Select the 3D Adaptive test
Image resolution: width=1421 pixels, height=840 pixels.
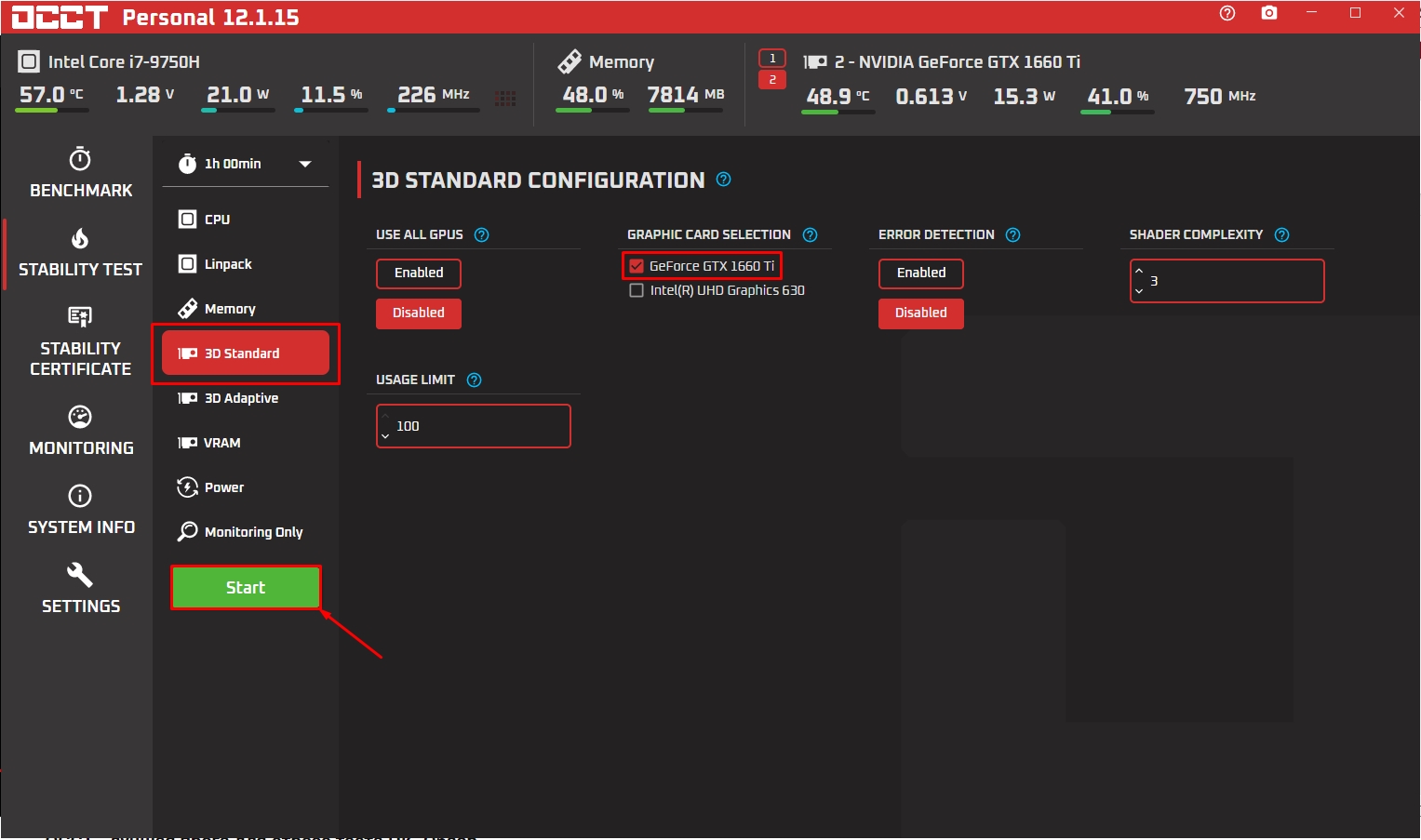click(x=246, y=398)
